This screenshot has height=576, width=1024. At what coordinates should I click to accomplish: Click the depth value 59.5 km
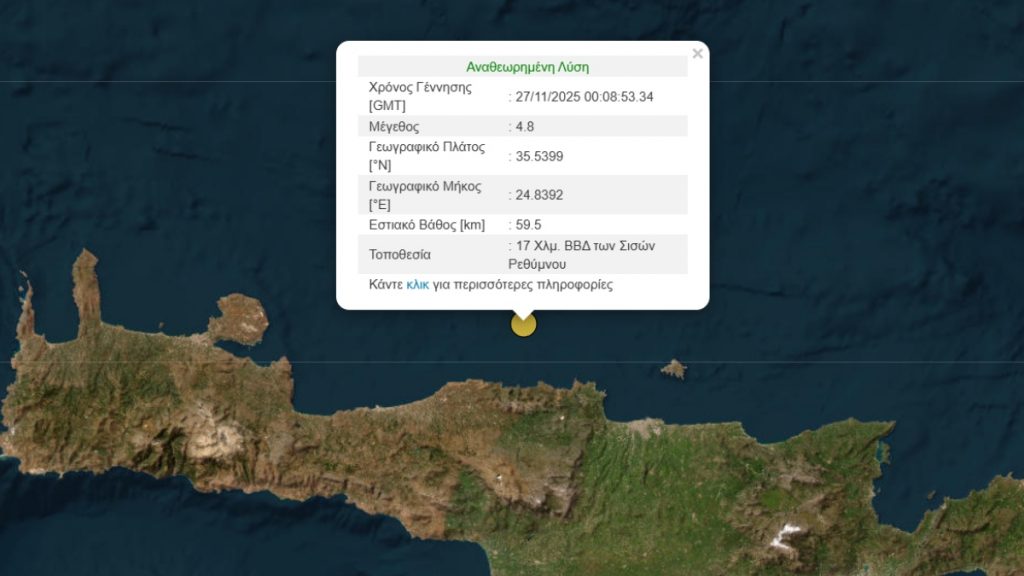pos(528,224)
